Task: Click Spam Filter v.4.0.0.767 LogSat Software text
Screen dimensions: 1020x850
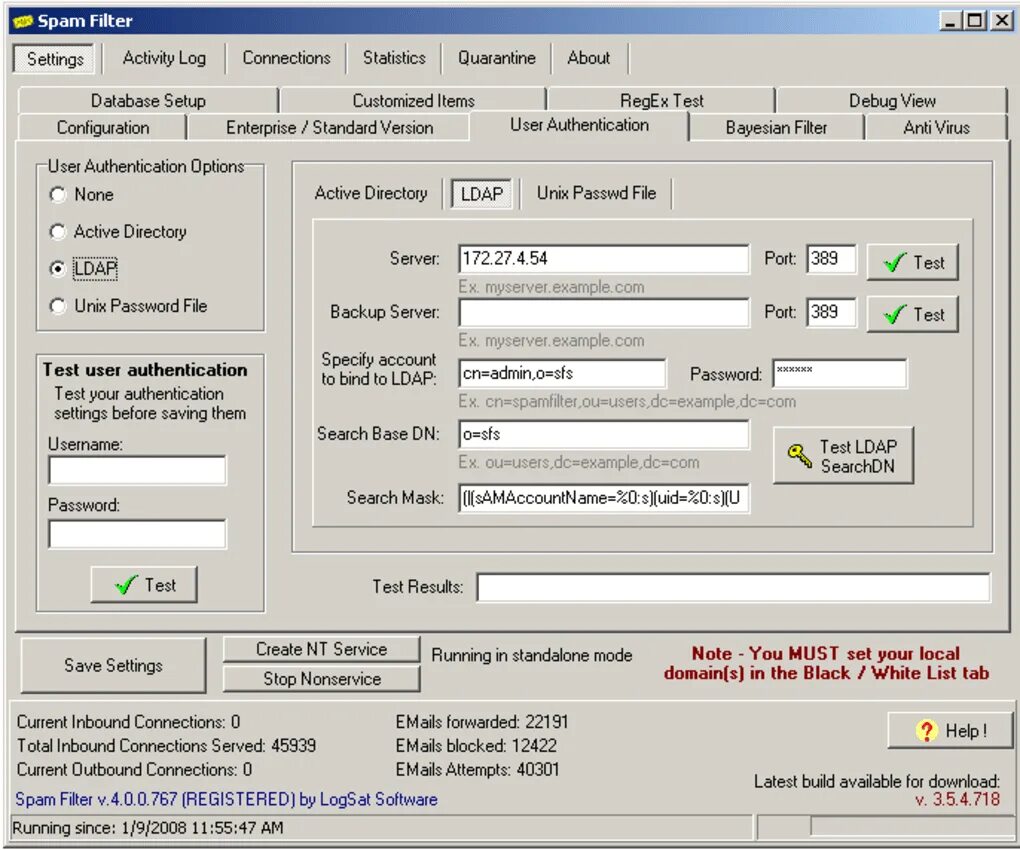Action: (226, 799)
